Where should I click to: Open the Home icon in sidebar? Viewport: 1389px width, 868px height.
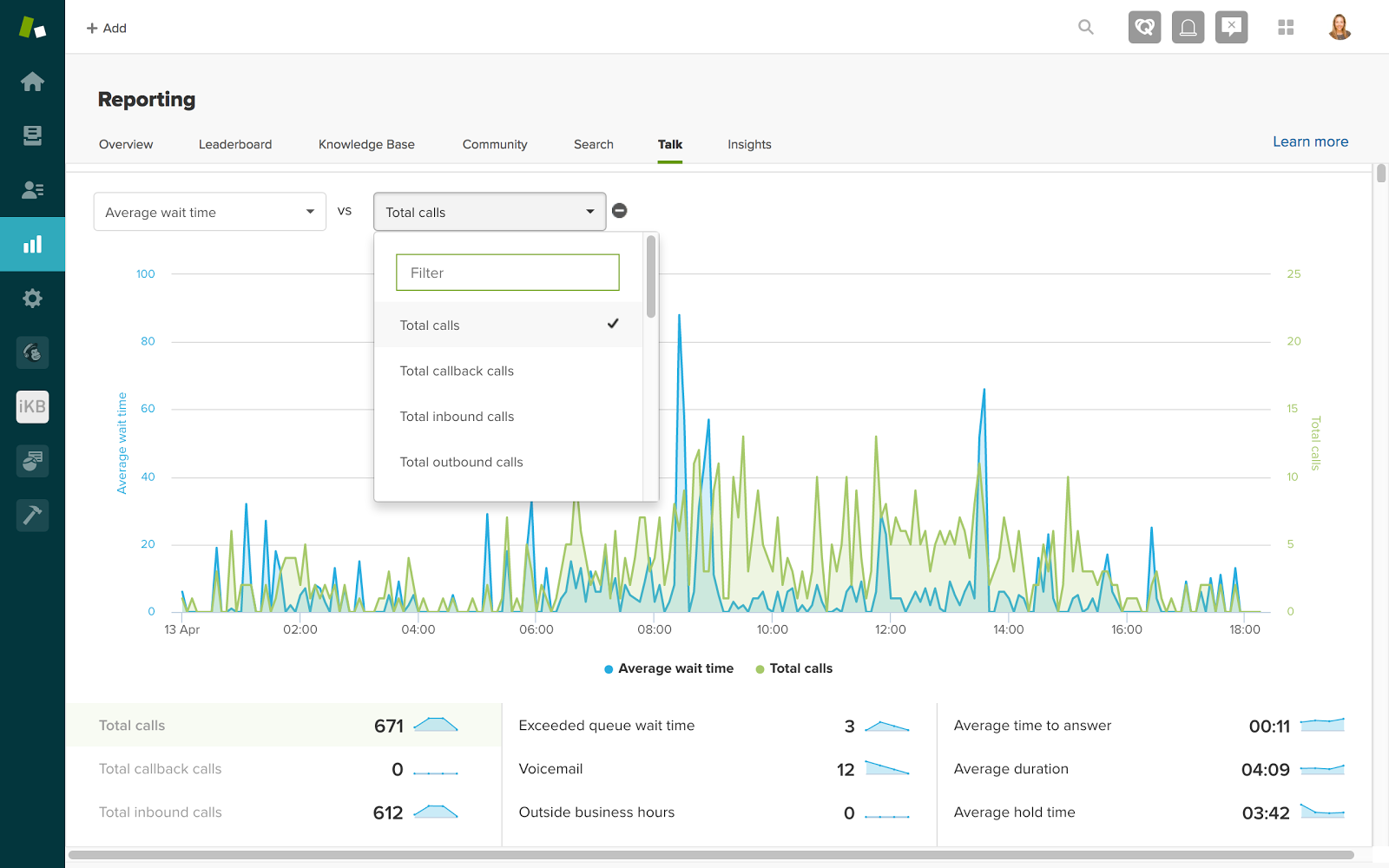tap(32, 82)
